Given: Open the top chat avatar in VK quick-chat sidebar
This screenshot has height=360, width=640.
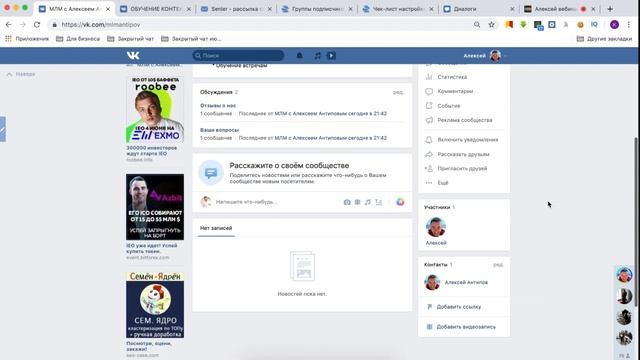Looking at the screenshot, I should point(624,276).
